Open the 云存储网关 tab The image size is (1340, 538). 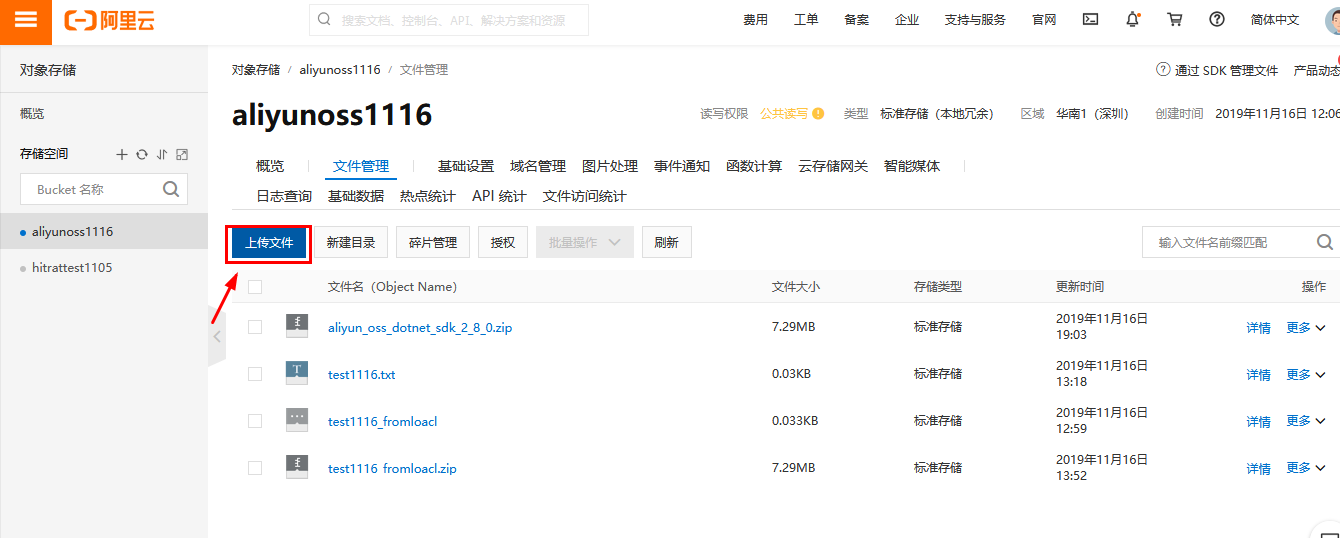click(833, 166)
